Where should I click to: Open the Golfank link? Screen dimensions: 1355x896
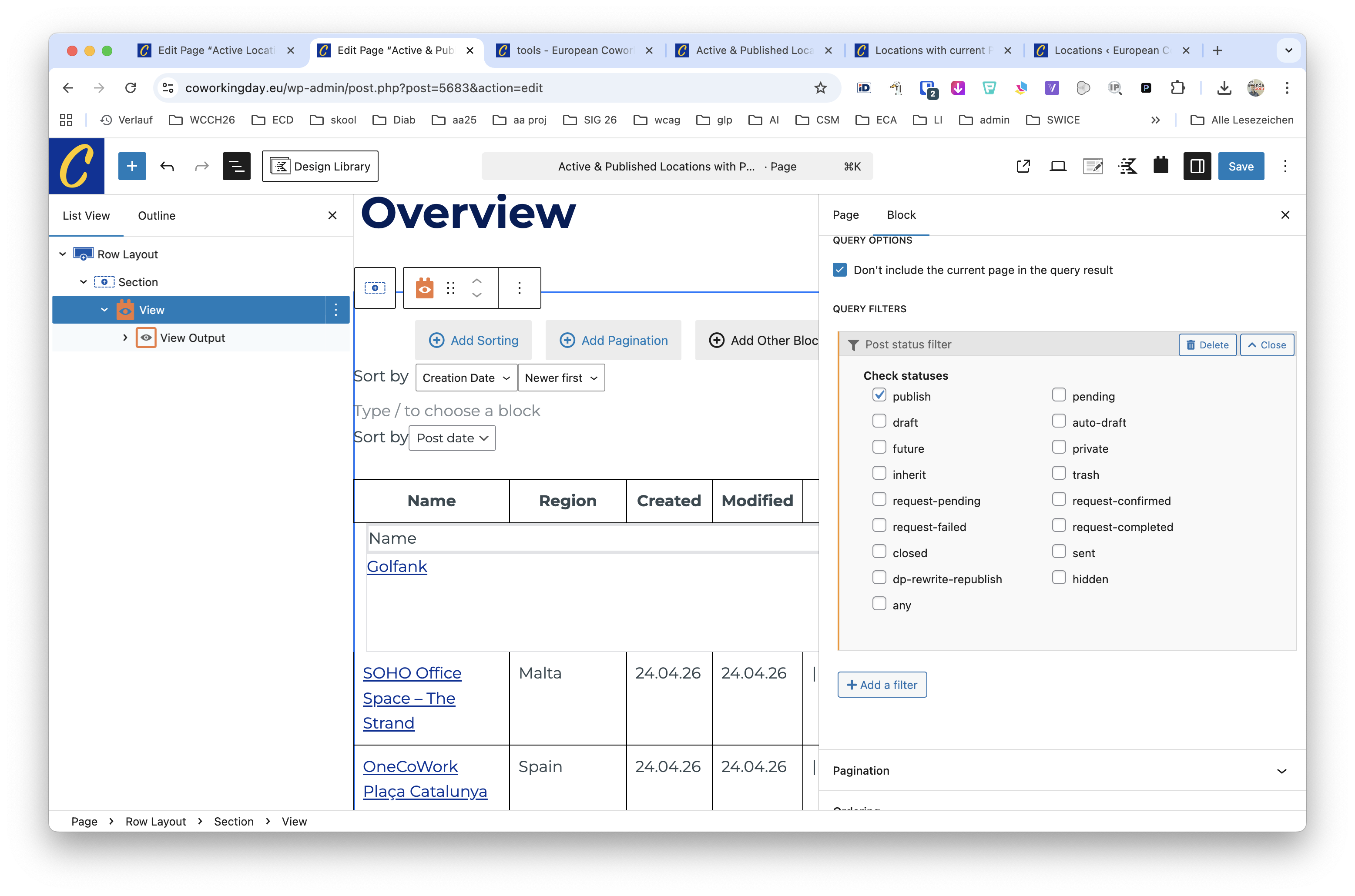pyautogui.click(x=396, y=566)
